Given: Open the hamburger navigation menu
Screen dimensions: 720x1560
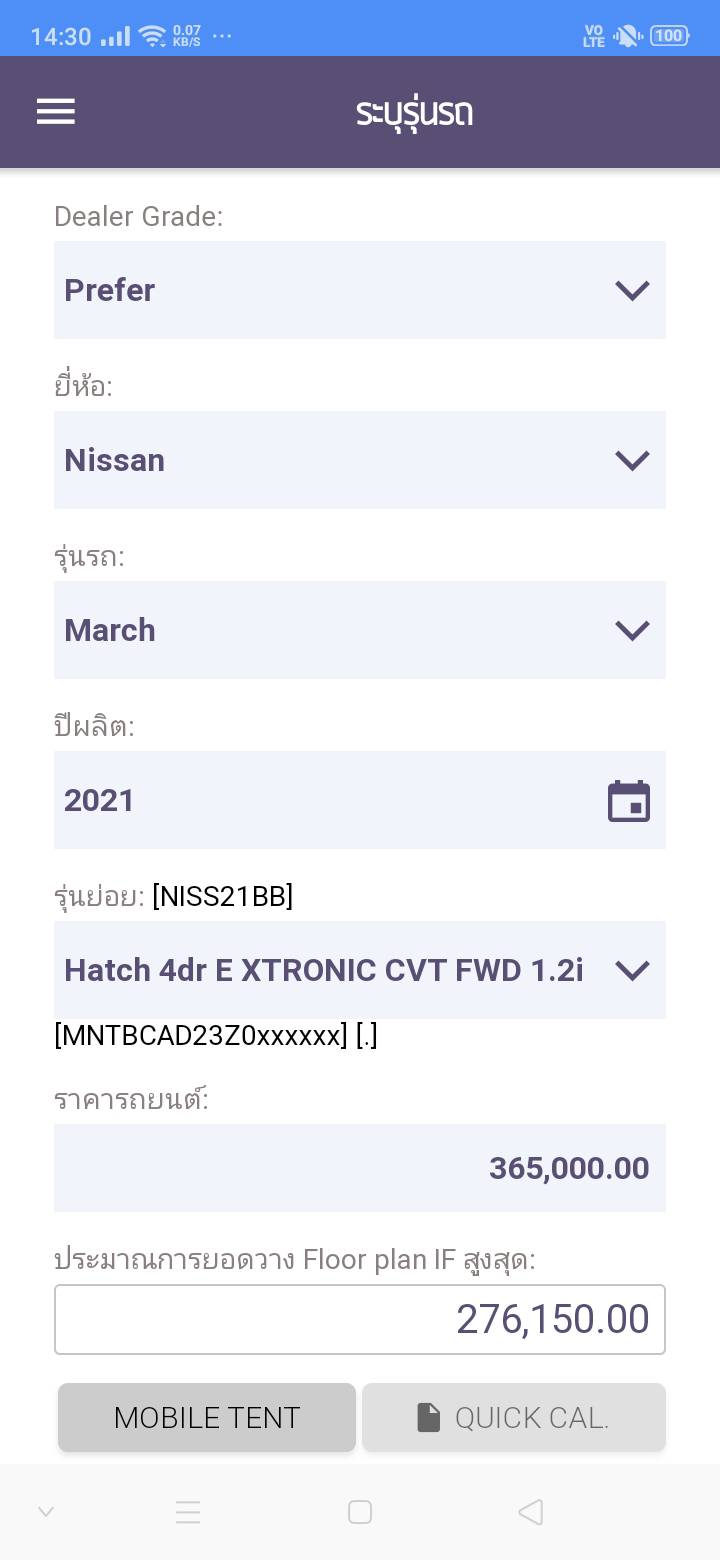Looking at the screenshot, I should pyautogui.click(x=56, y=111).
